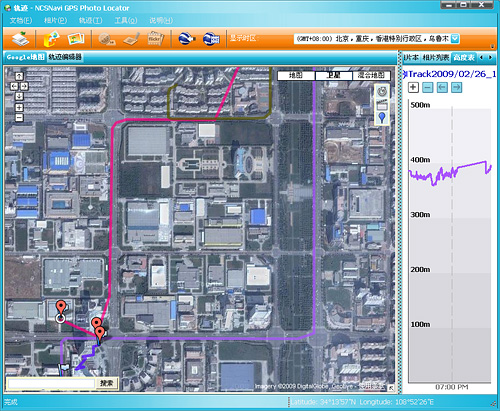
Task: Click the blue pin marker tool on map
Action: pyautogui.click(x=382, y=118)
